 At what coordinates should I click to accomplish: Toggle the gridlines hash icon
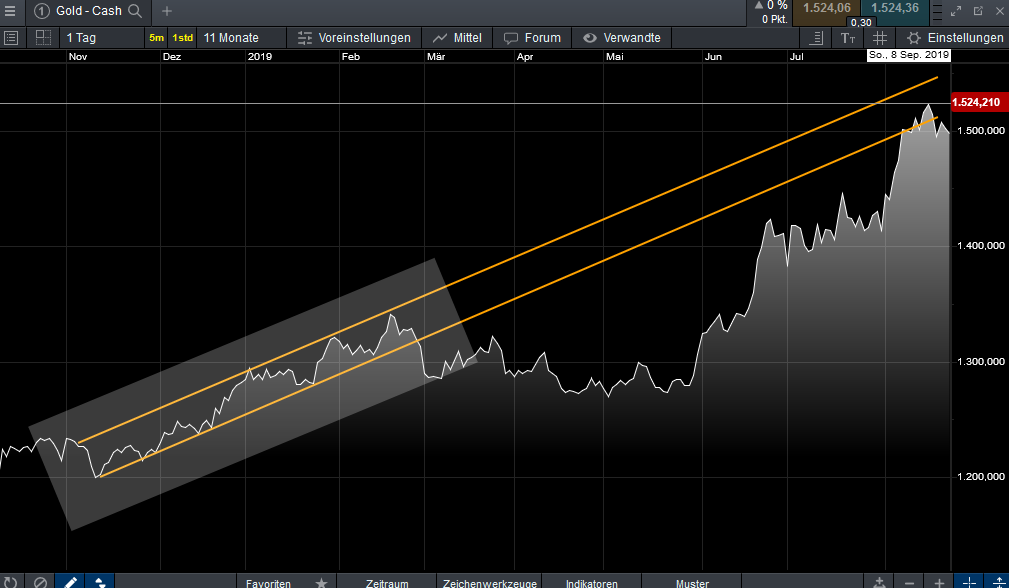(879, 38)
